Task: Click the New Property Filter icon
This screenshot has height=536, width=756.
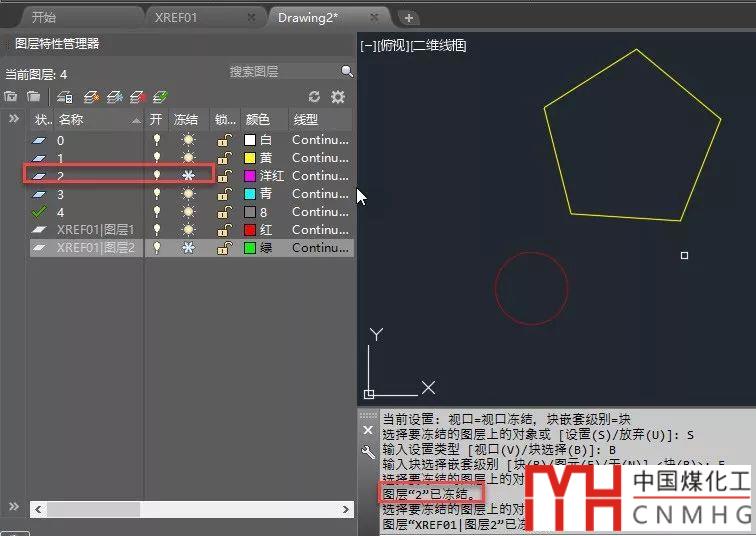Action: click(11, 97)
